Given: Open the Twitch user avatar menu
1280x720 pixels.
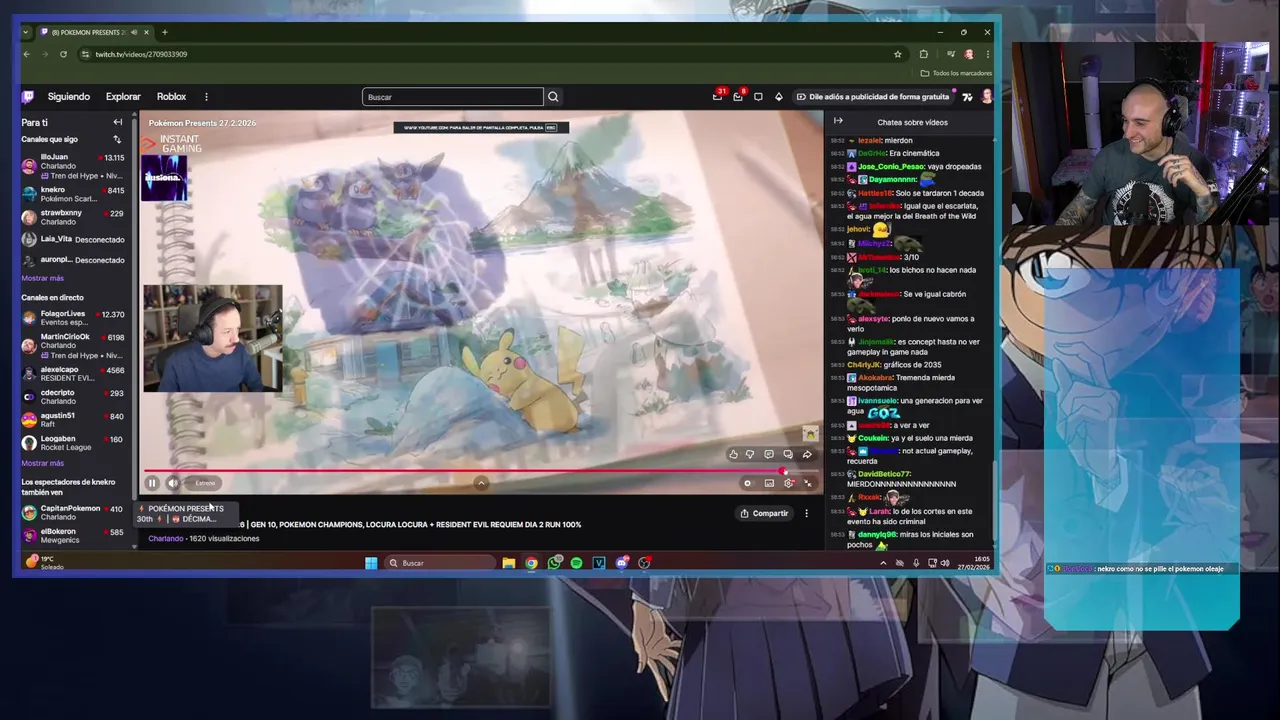Looking at the screenshot, I should point(986,97).
